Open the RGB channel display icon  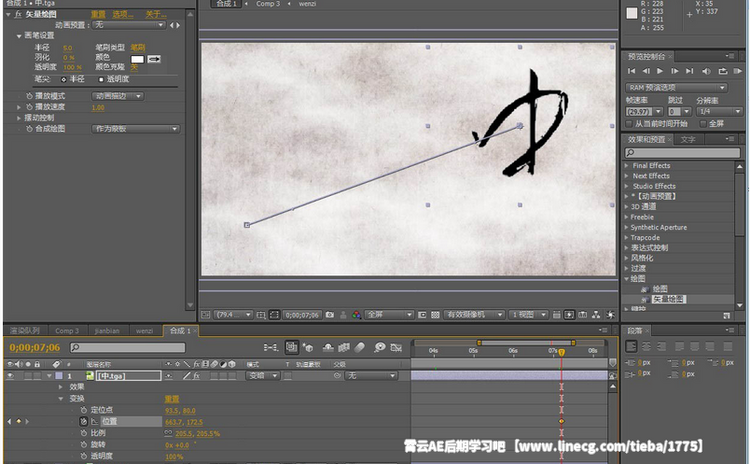[356, 315]
